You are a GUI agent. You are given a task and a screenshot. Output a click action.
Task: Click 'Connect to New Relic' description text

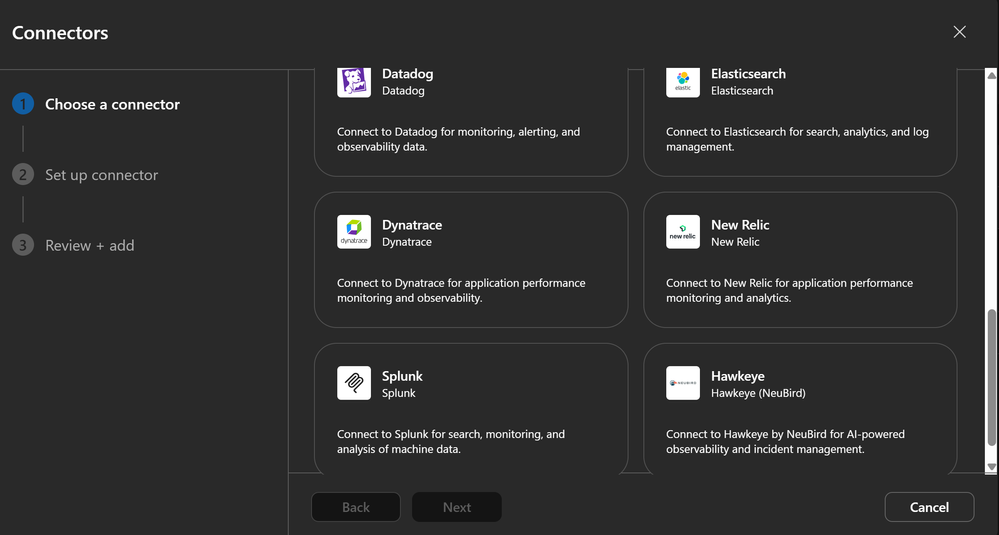789,290
